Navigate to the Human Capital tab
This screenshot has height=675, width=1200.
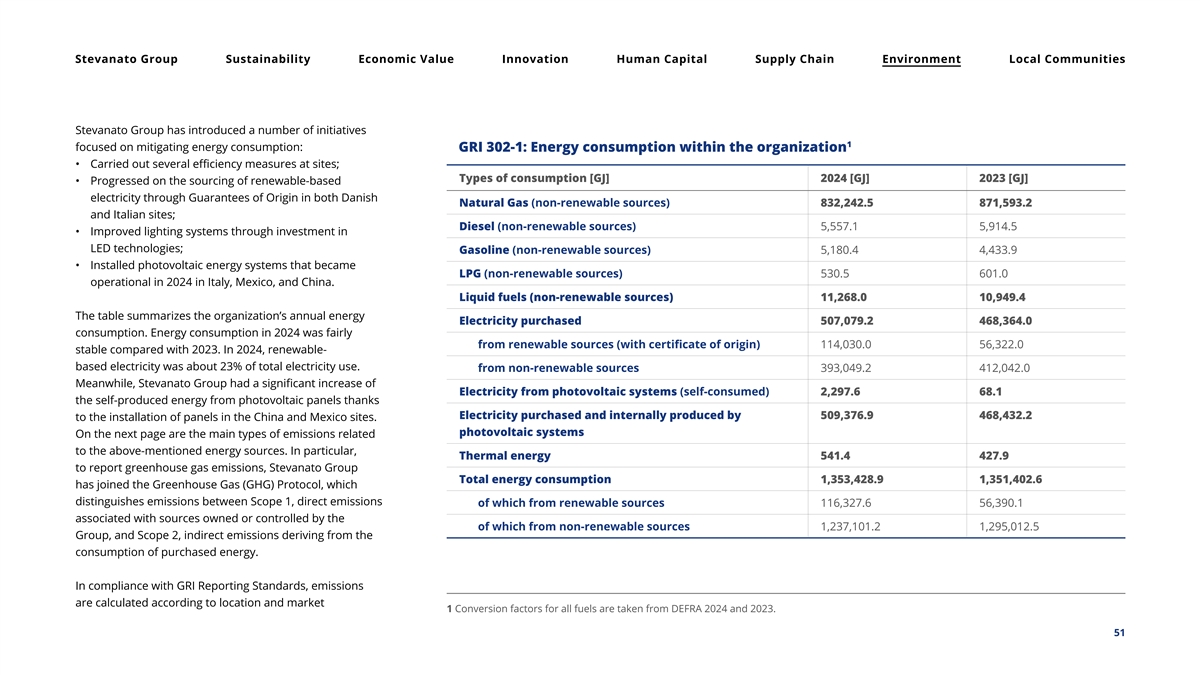661,59
